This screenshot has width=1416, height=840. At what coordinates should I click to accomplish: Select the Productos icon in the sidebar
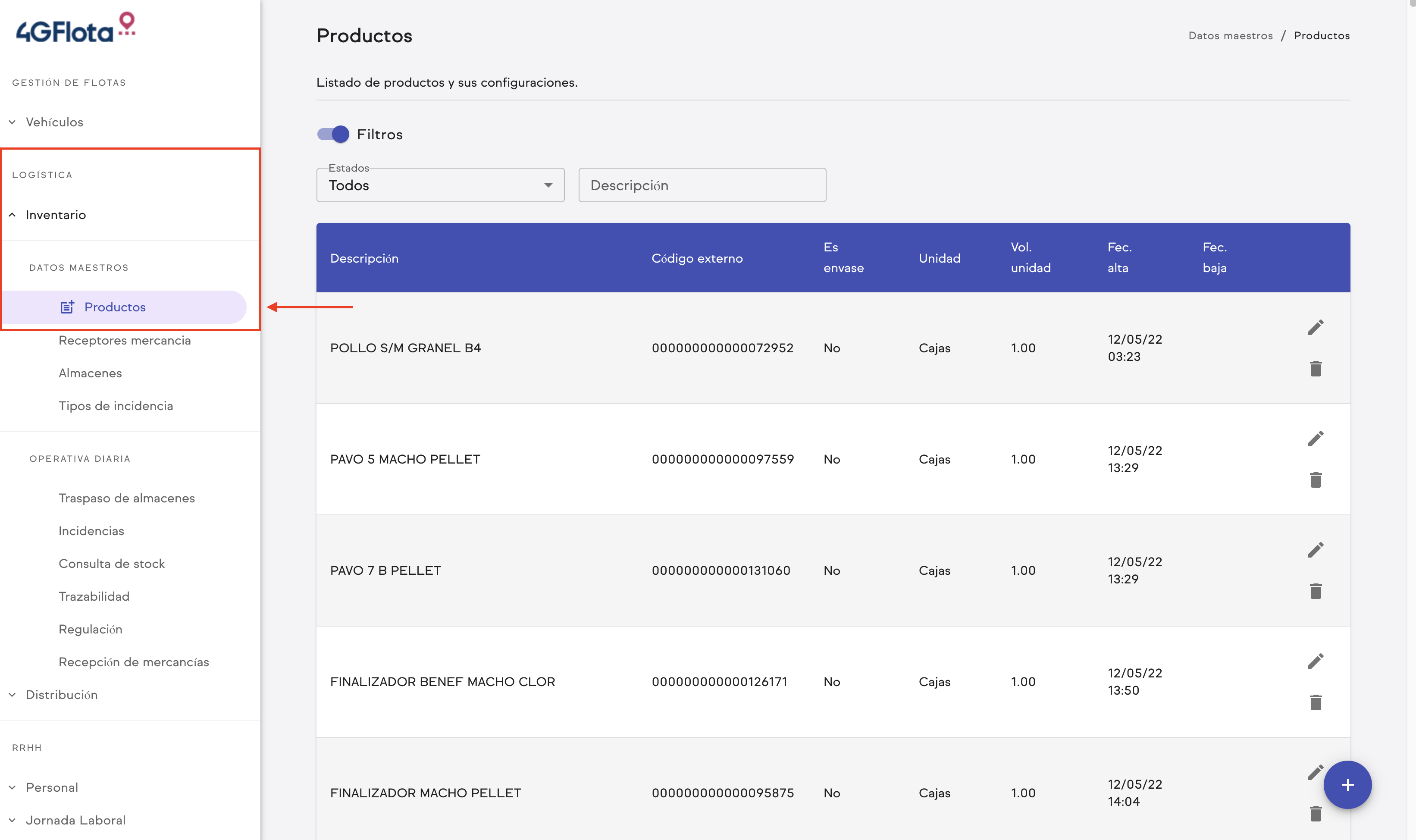(68, 307)
